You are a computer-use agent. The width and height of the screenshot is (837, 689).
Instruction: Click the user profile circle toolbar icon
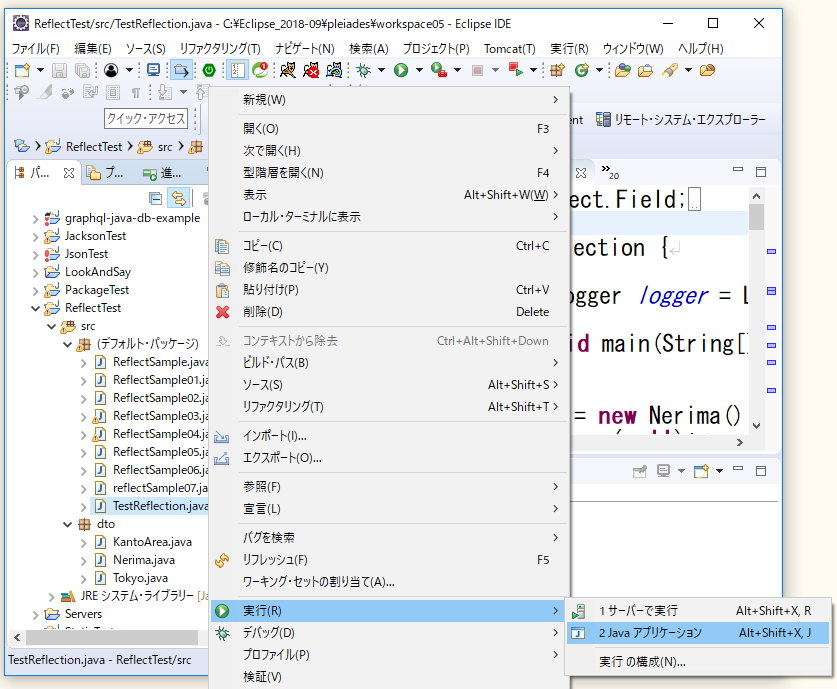tap(110, 70)
